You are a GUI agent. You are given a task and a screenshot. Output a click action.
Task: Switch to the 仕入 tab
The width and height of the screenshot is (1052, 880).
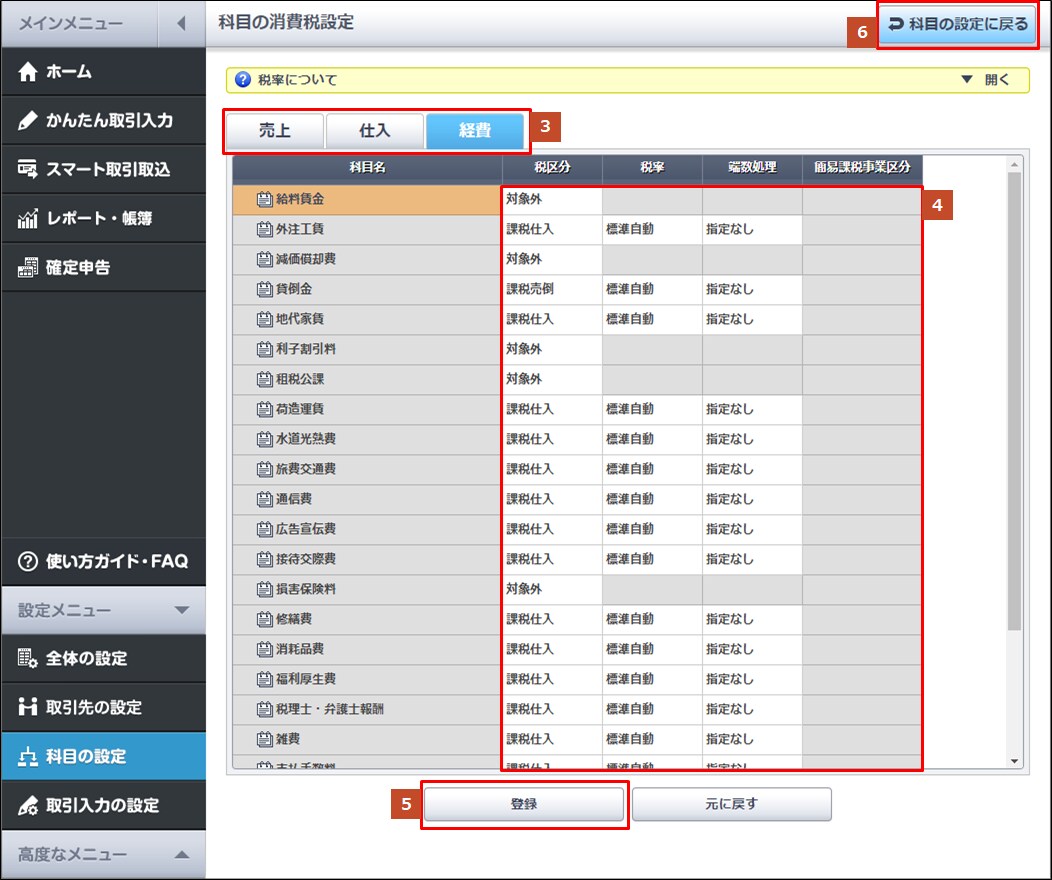point(374,131)
